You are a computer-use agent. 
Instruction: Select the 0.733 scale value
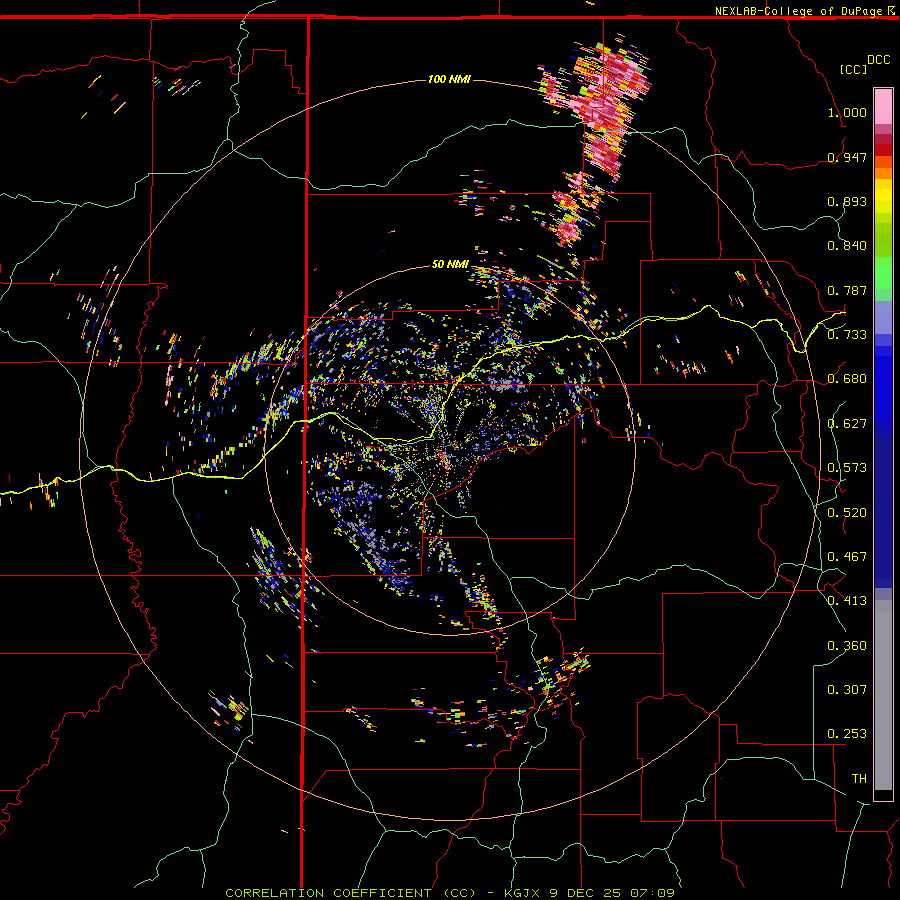[847, 335]
